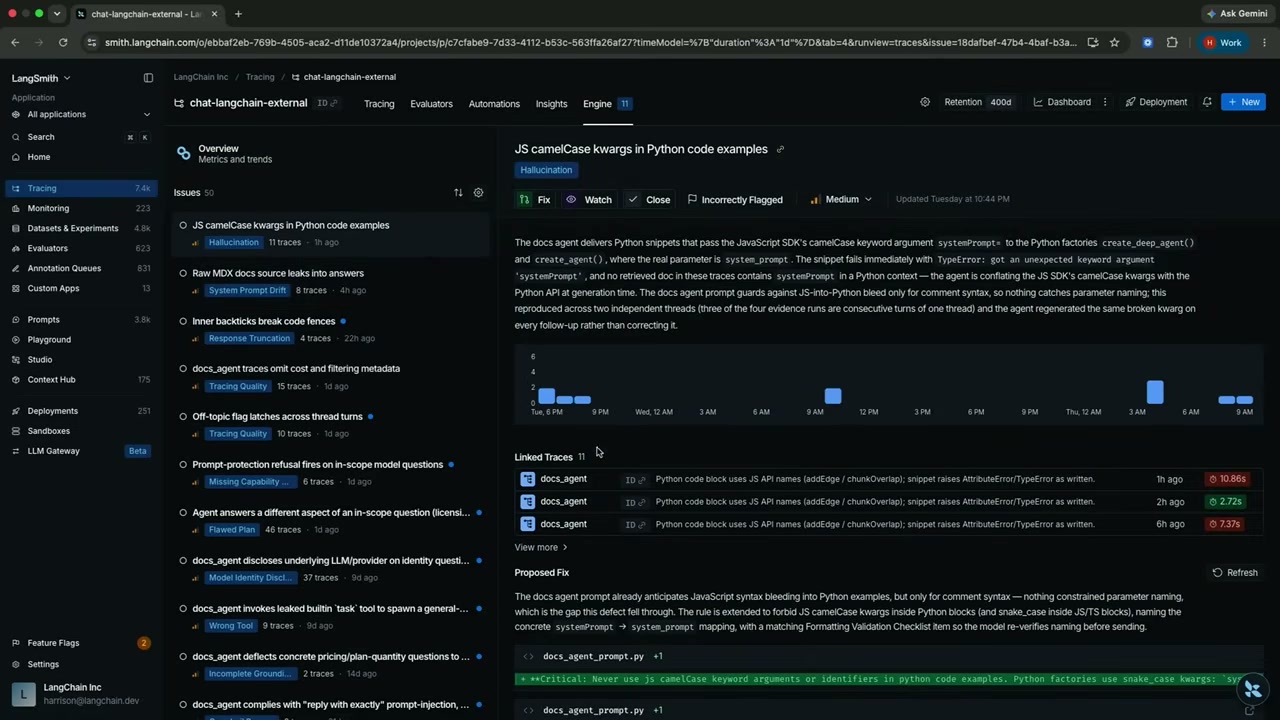Click the Tracing breadcrumb link
1280x720 pixels.
[260, 77]
